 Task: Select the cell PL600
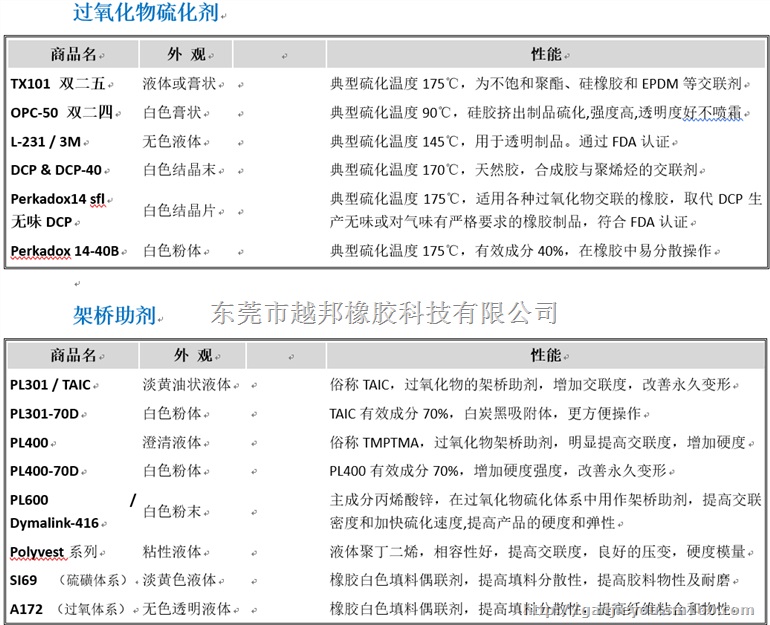coord(29,500)
